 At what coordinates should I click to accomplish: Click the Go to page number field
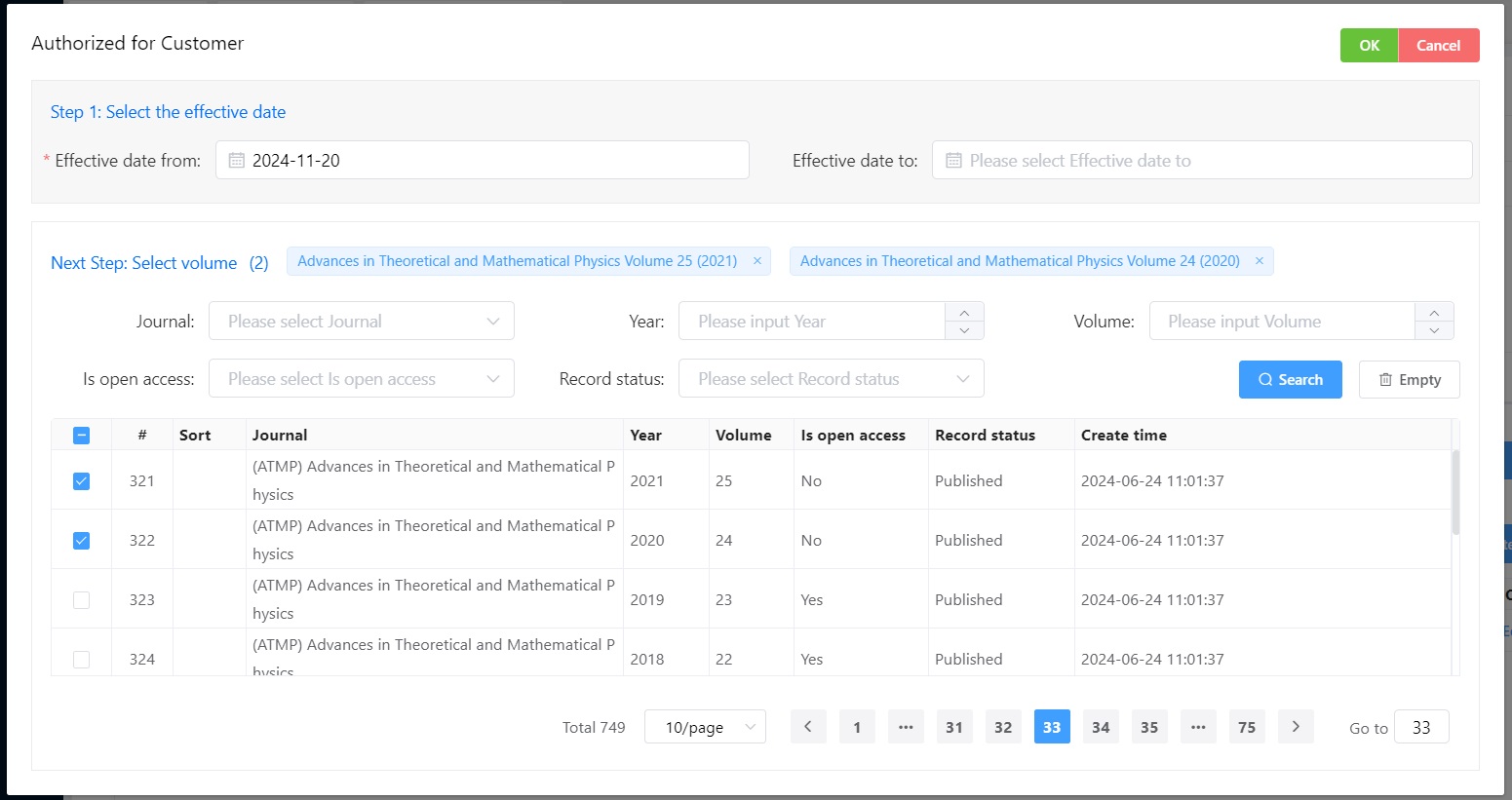[1421, 727]
